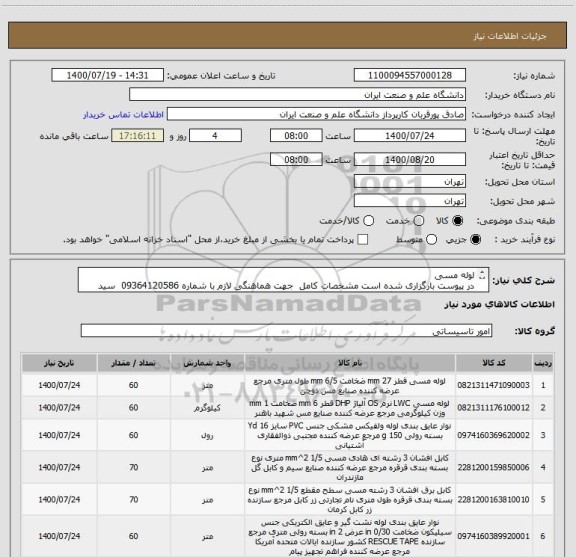Select the کالا radio button
The width and height of the screenshot is (576, 557).
click(x=458, y=221)
